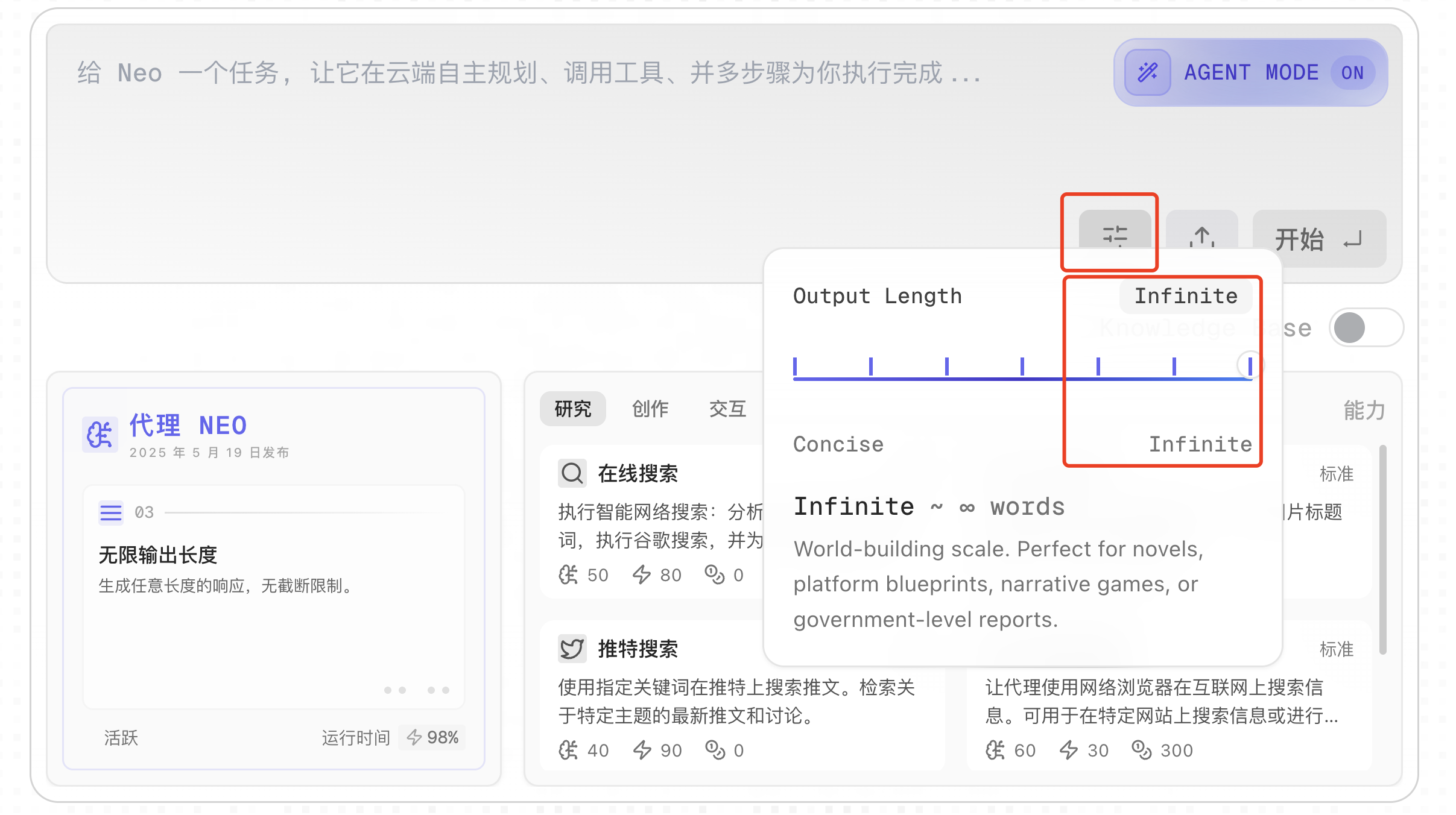The width and height of the screenshot is (1456, 815).
Task: Click the list icon beside 03
Action: click(x=111, y=512)
